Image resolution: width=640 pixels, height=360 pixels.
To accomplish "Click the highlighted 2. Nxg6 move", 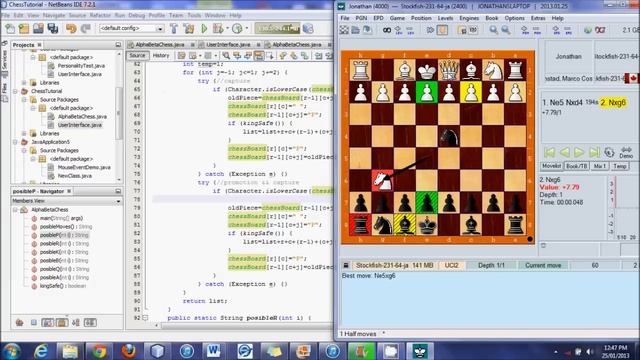I will point(613,102).
